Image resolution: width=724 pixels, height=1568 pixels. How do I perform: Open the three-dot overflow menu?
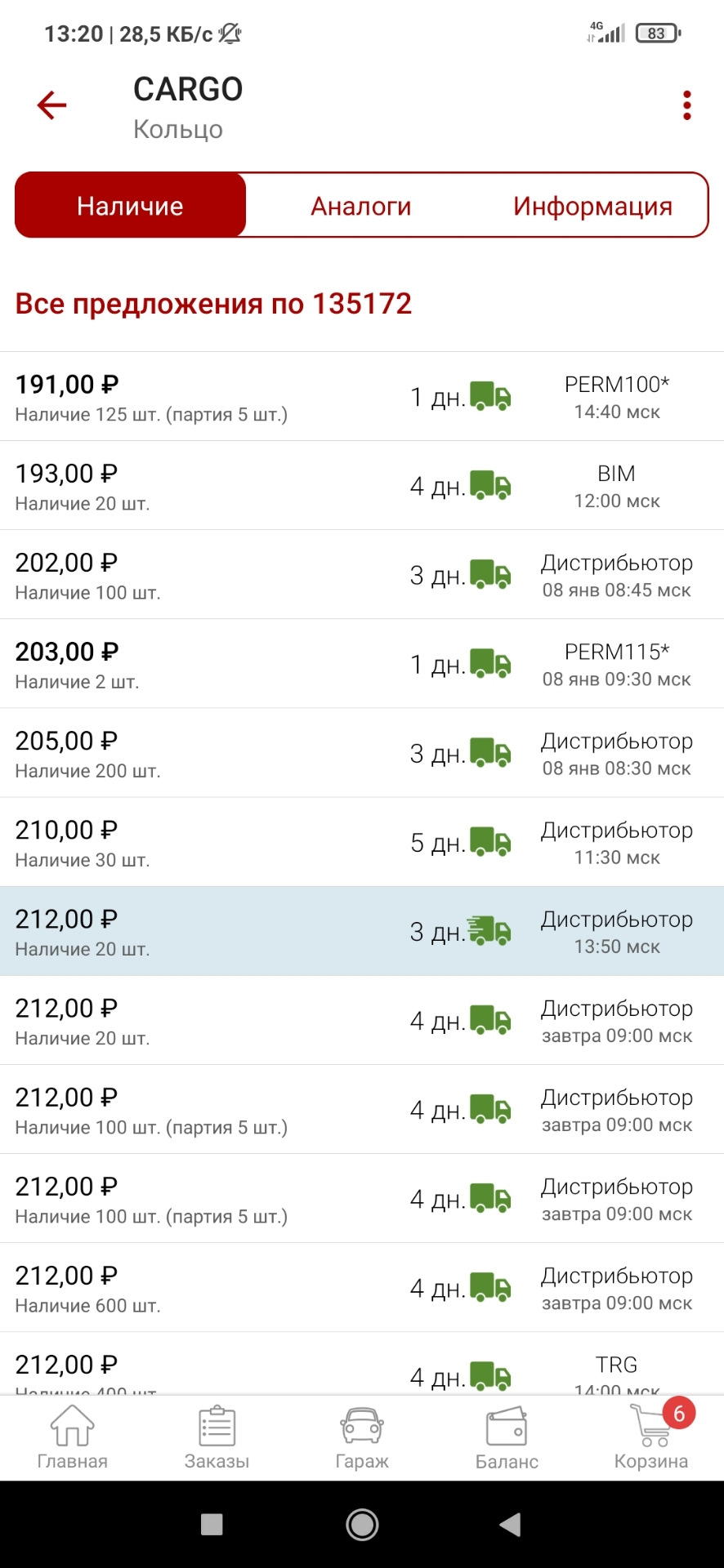[x=686, y=105]
